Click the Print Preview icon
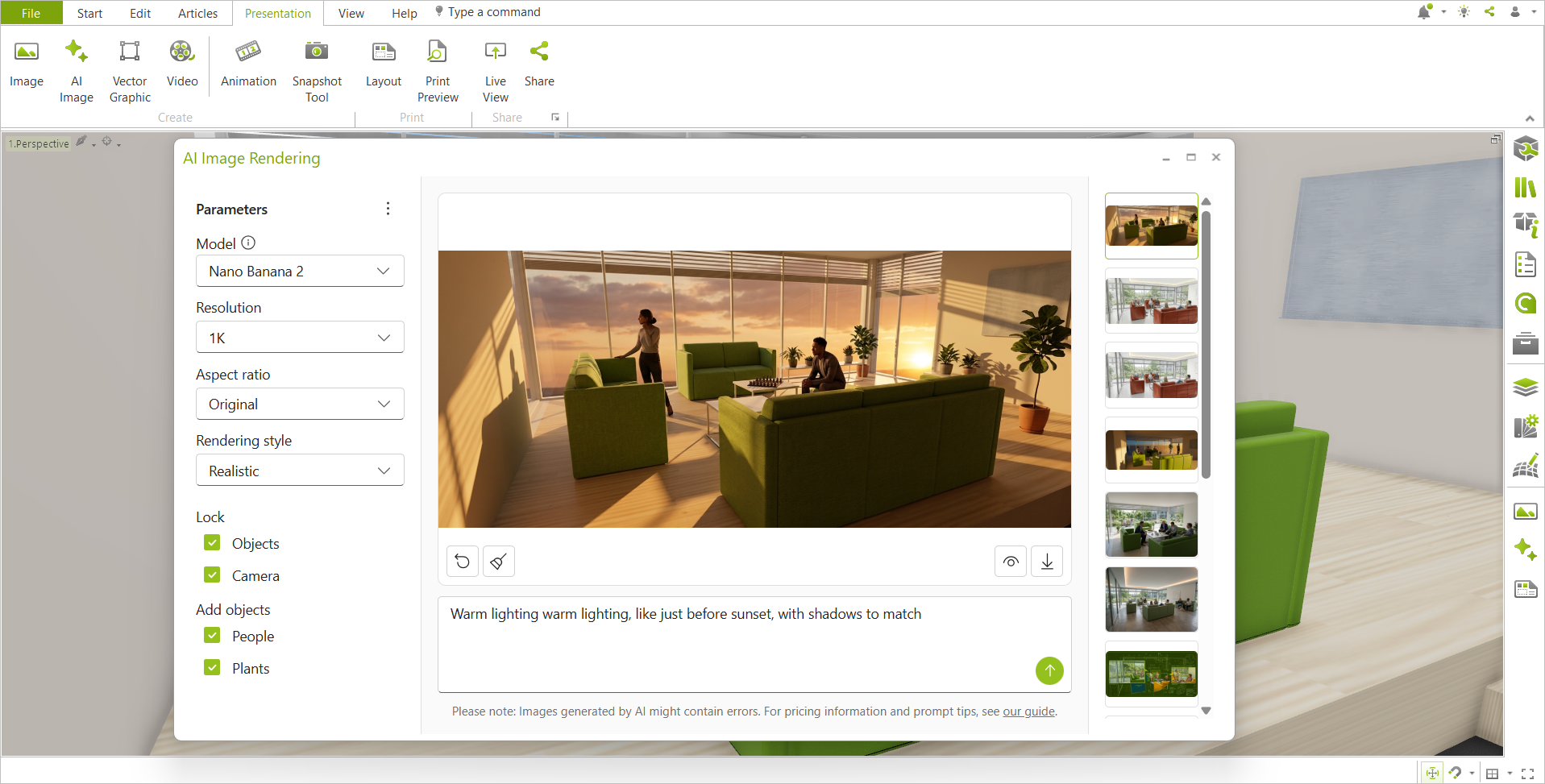Image resolution: width=1545 pixels, height=784 pixels. (438, 72)
